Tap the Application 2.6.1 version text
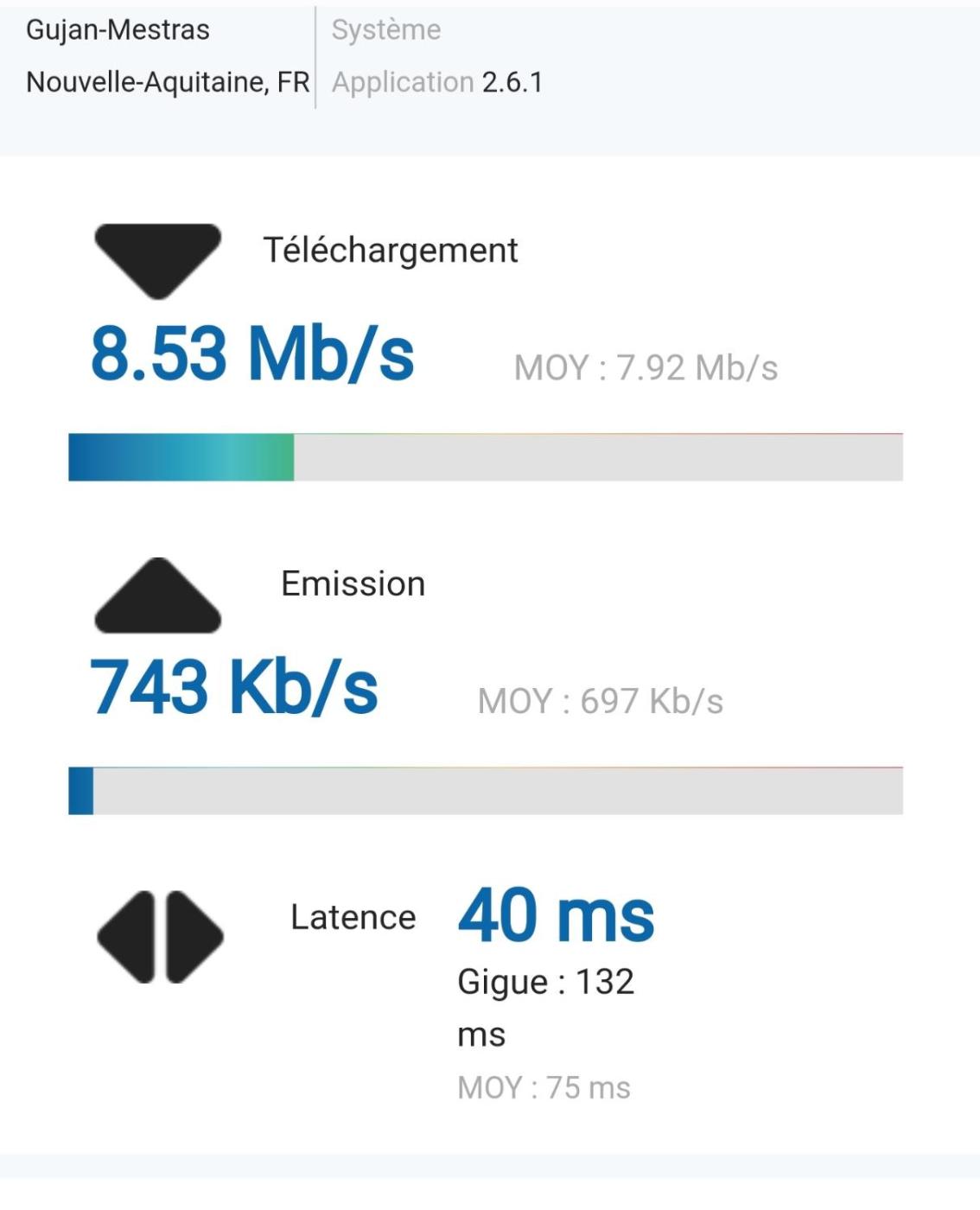 [x=436, y=82]
